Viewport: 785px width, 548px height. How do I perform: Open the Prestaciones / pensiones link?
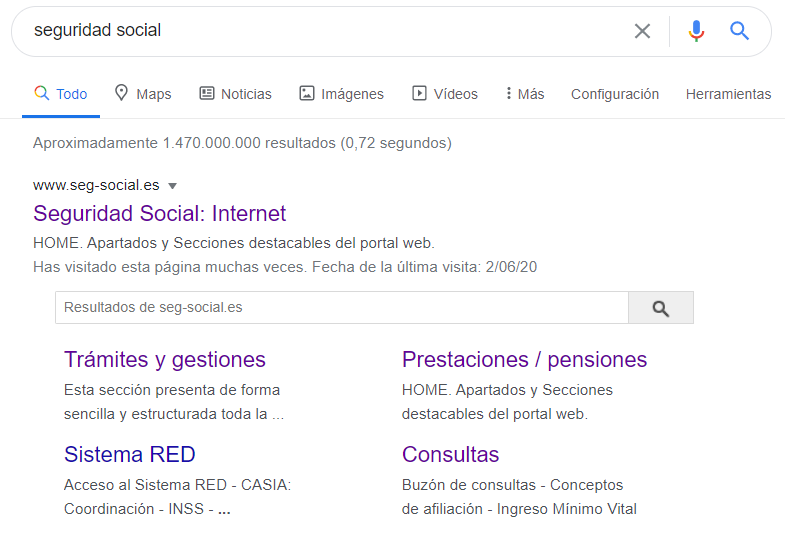click(x=524, y=360)
